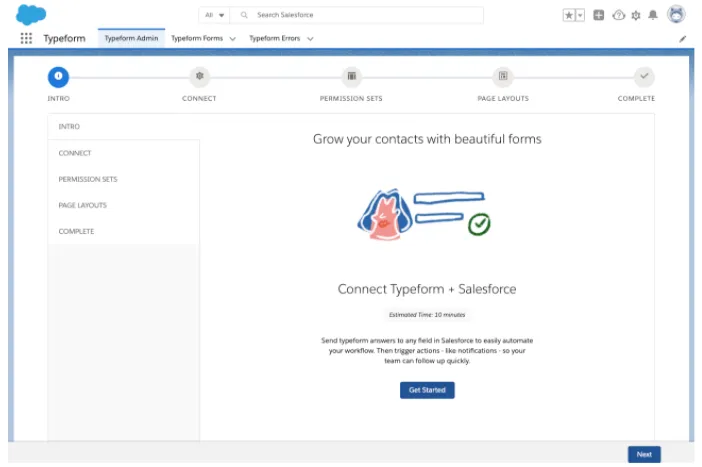Click the PAGE LAYOUTS progress label

pos(503,99)
